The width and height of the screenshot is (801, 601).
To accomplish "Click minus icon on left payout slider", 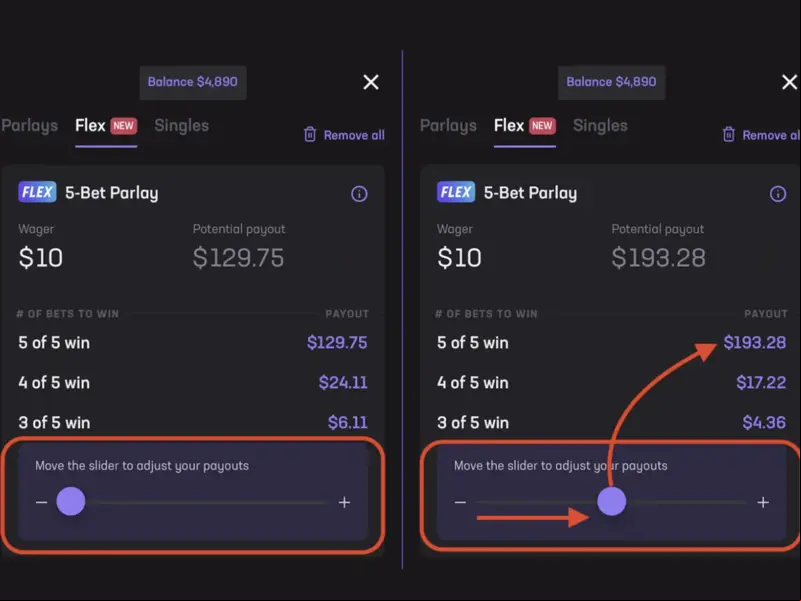I will [x=41, y=502].
